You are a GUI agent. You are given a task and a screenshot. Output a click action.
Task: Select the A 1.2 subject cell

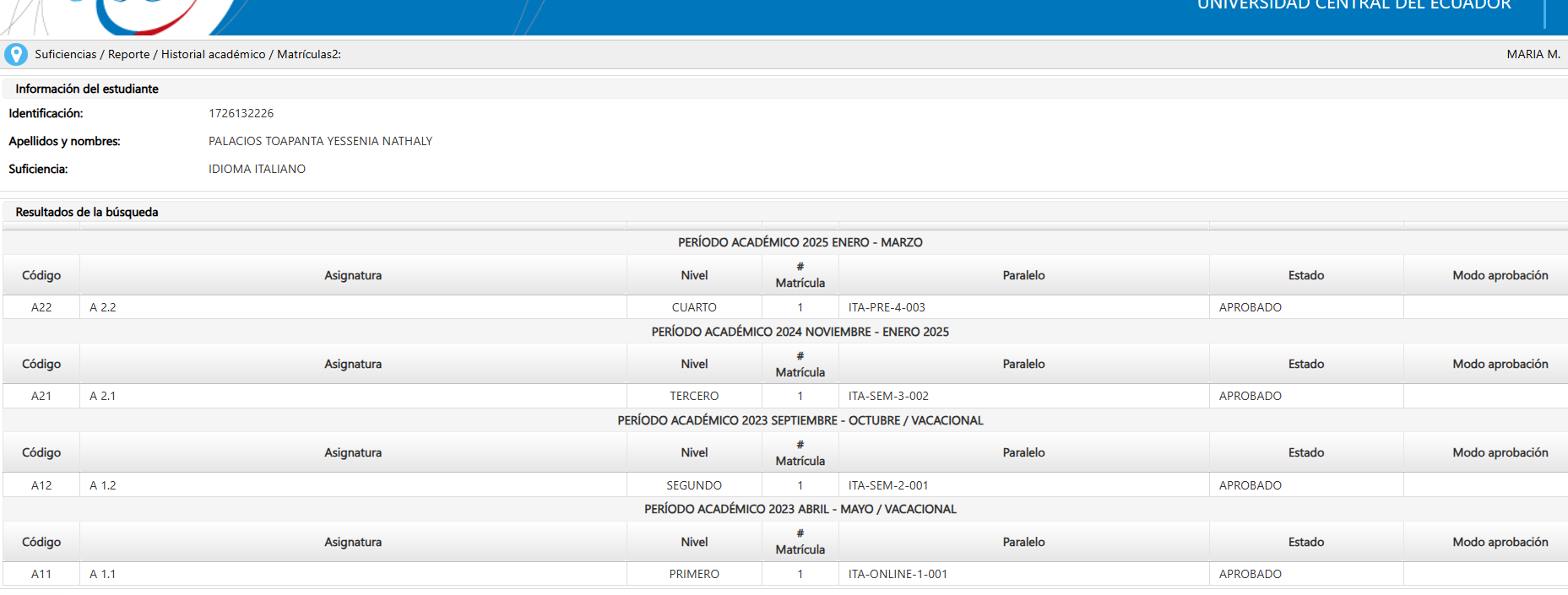coord(353,485)
